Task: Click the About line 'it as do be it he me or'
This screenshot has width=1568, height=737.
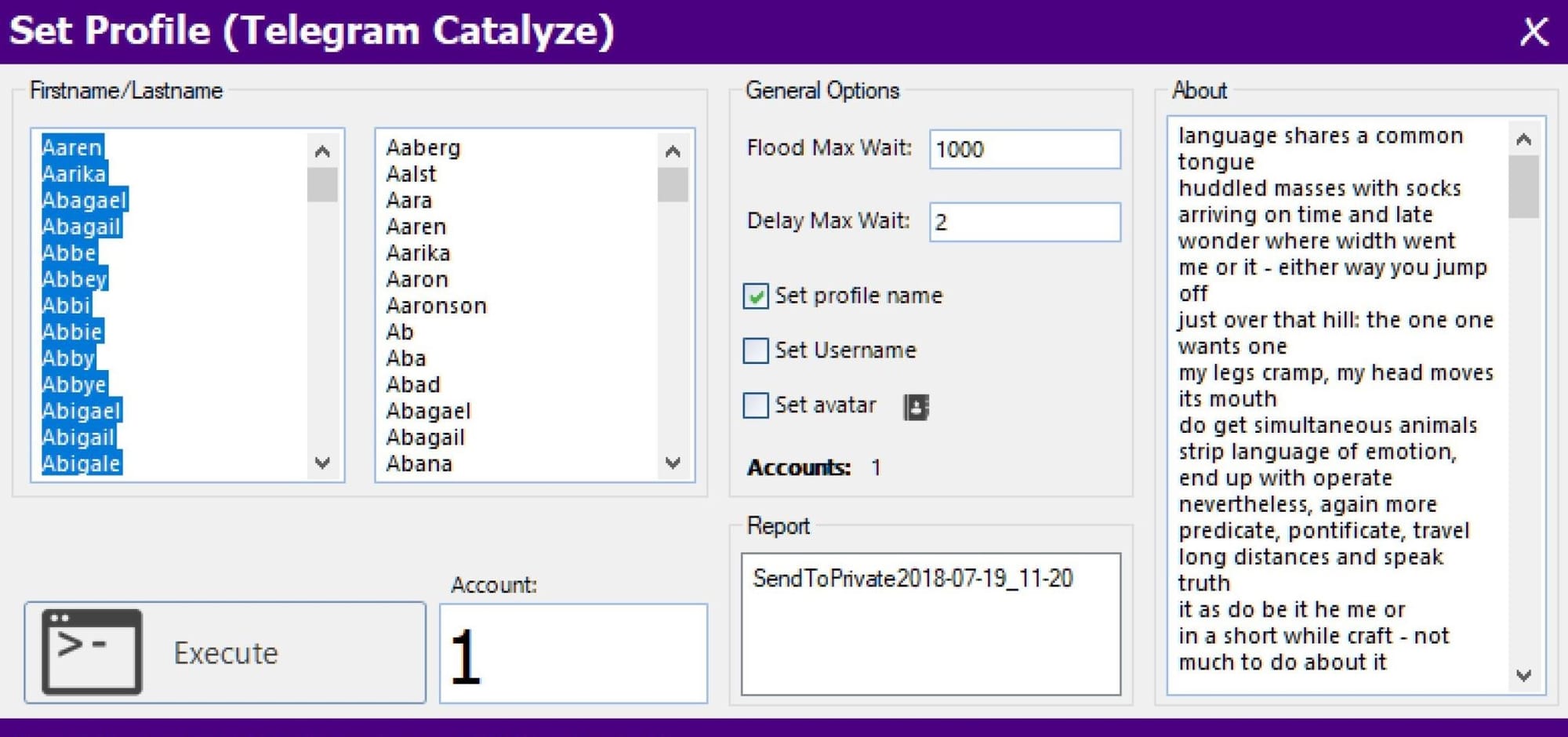Action: click(1291, 609)
